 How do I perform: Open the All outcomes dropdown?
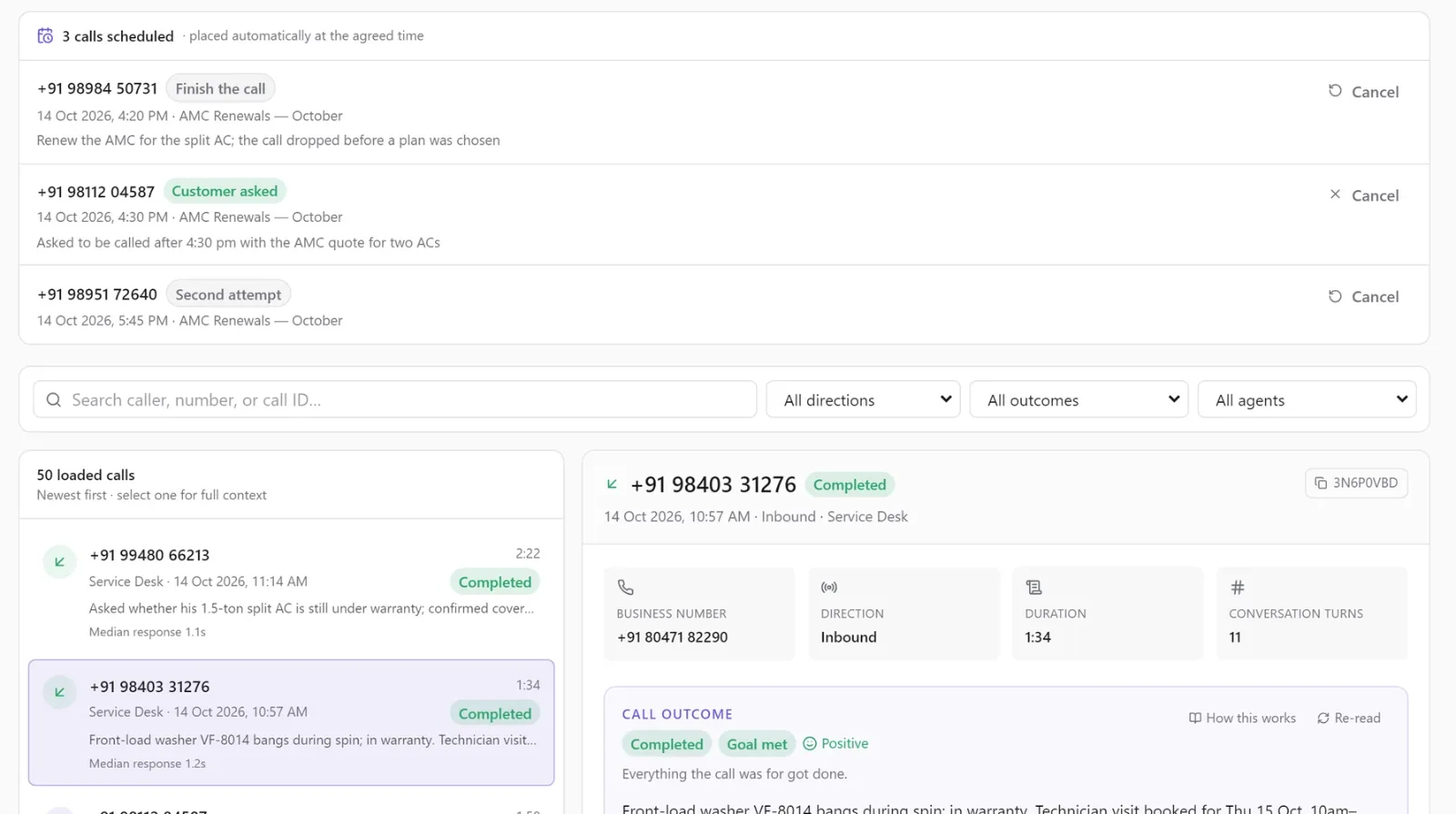(1079, 399)
